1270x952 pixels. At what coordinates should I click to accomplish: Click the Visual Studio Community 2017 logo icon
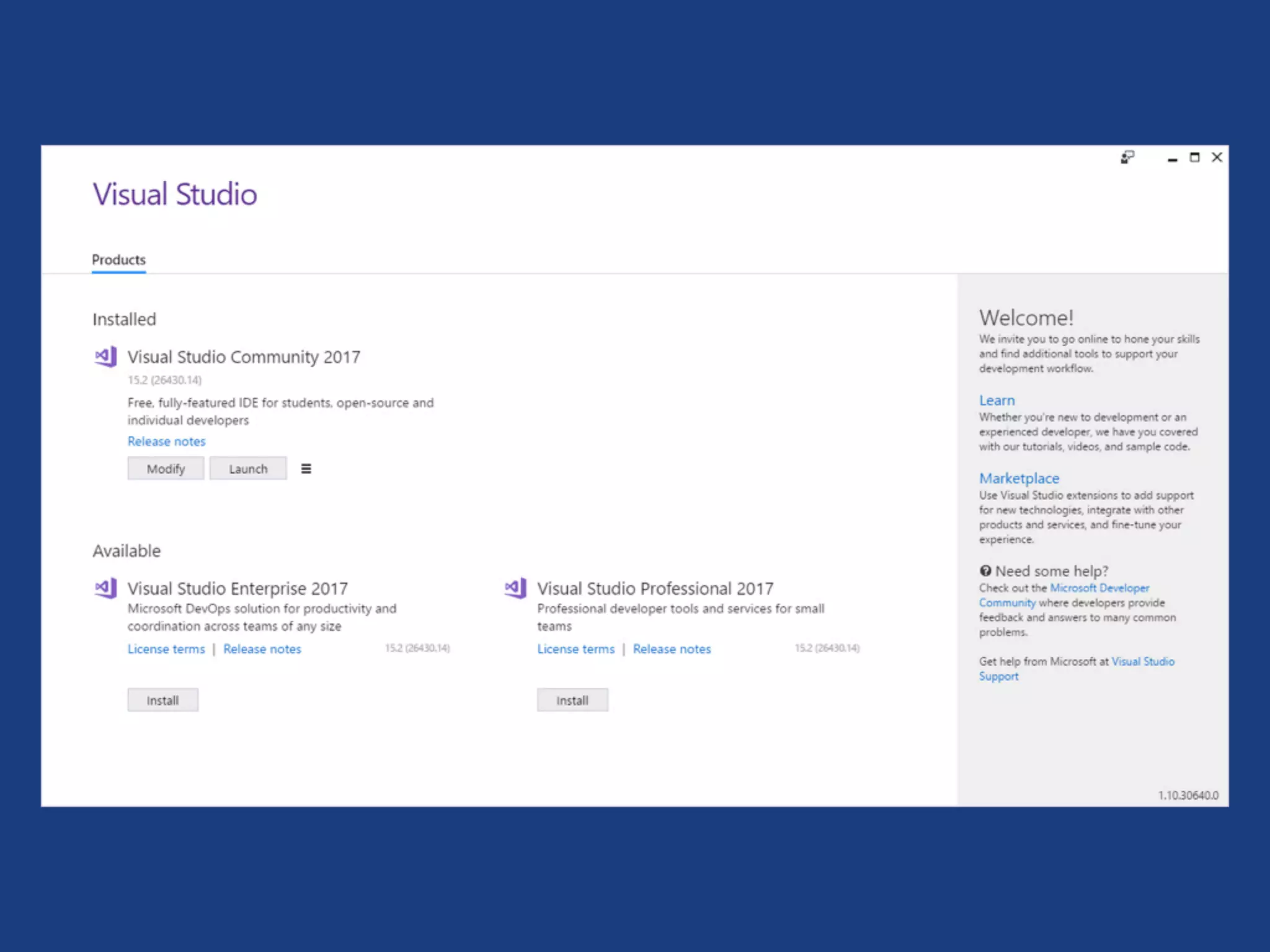coord(105,356)
